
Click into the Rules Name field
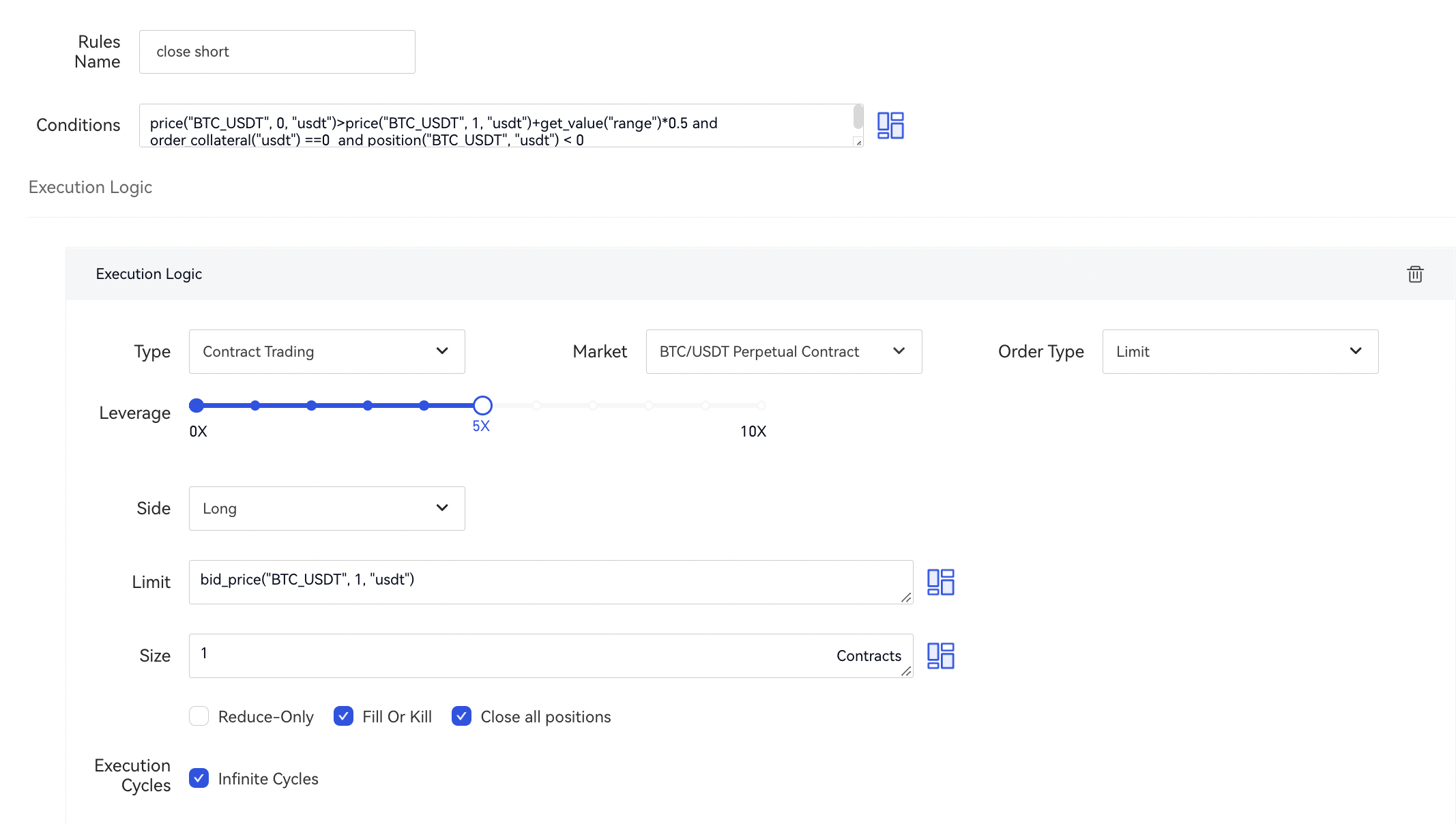point(277,52)
